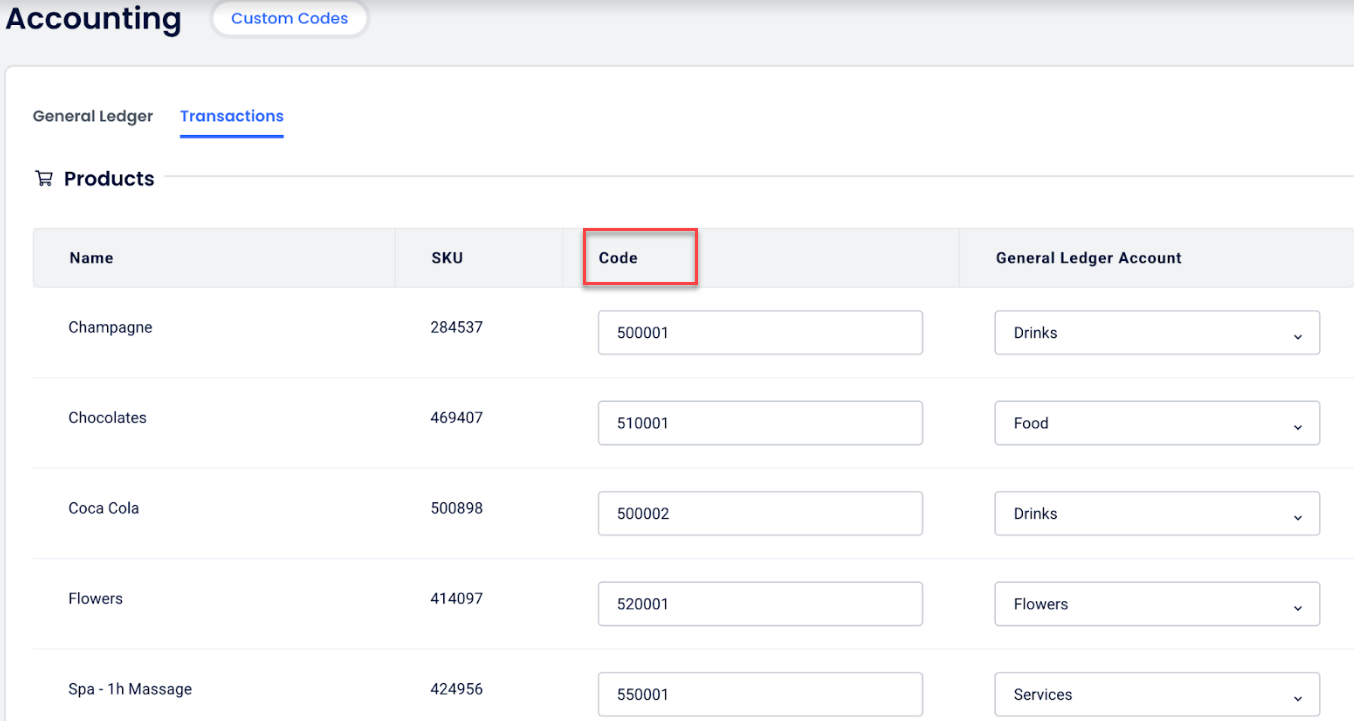Expand the Flowers ledger account dropdown
The height and width of the screenshot is (721, 1354).
coord(1157,604)
